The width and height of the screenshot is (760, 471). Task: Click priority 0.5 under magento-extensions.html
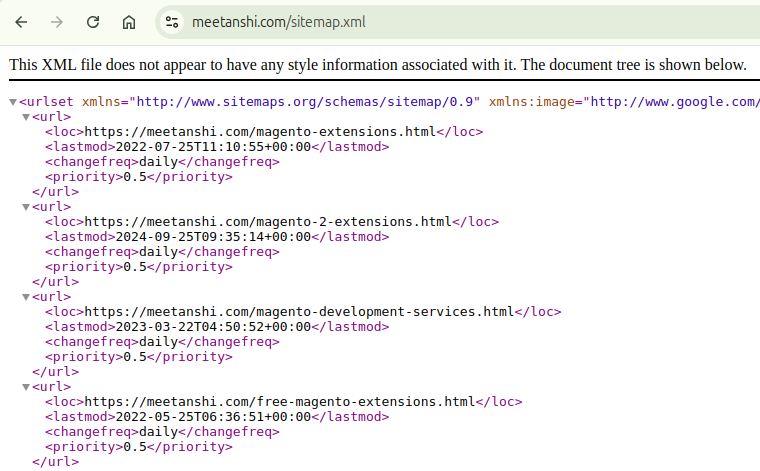tap(135, 177)
